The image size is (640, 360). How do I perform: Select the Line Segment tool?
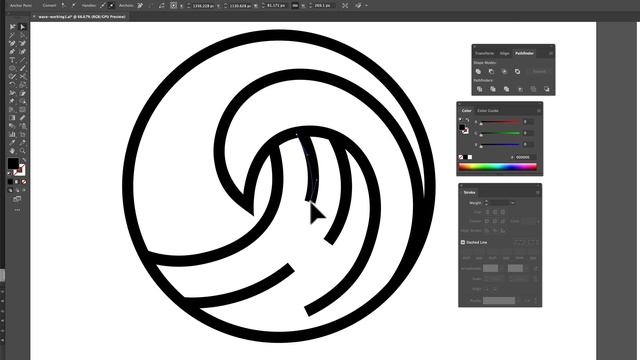[x=22, y=60]
